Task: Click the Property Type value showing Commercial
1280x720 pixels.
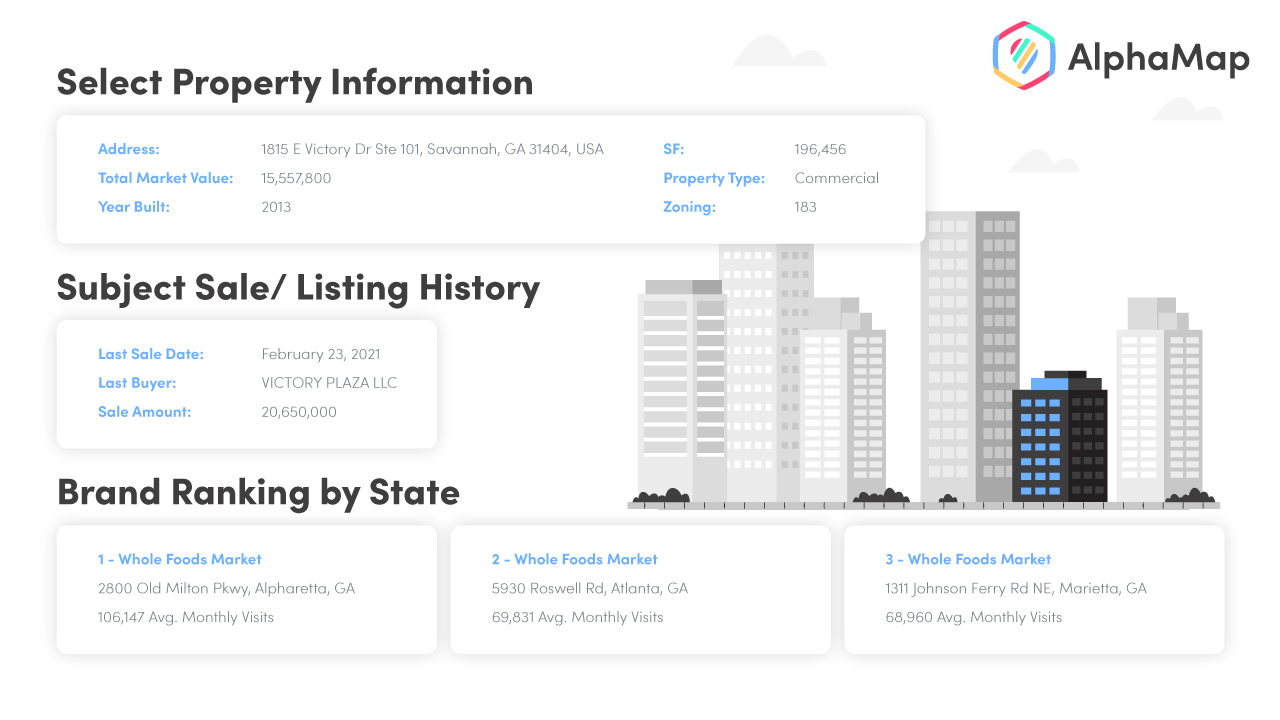Action: click(837, 178)
